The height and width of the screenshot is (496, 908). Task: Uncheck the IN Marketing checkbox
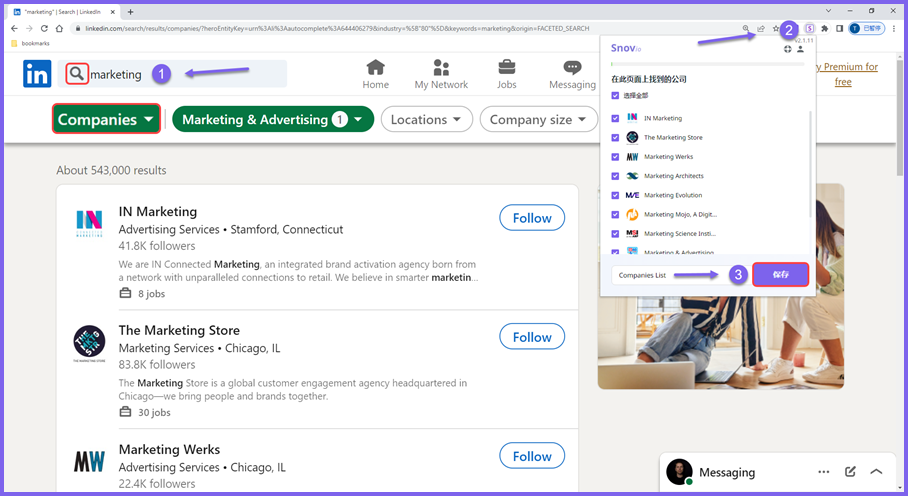(x=615, y=118)
